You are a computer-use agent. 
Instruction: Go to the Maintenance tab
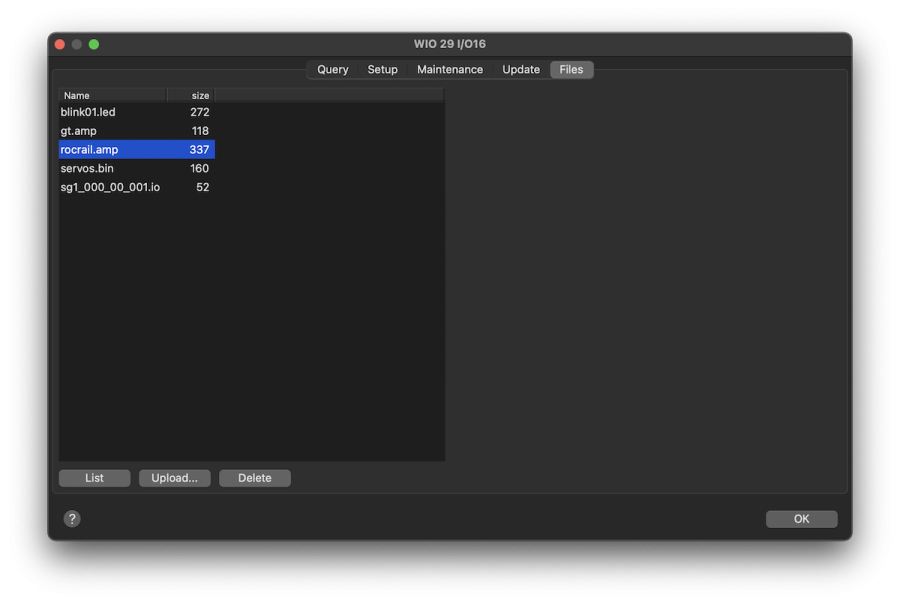pos(450,70)
